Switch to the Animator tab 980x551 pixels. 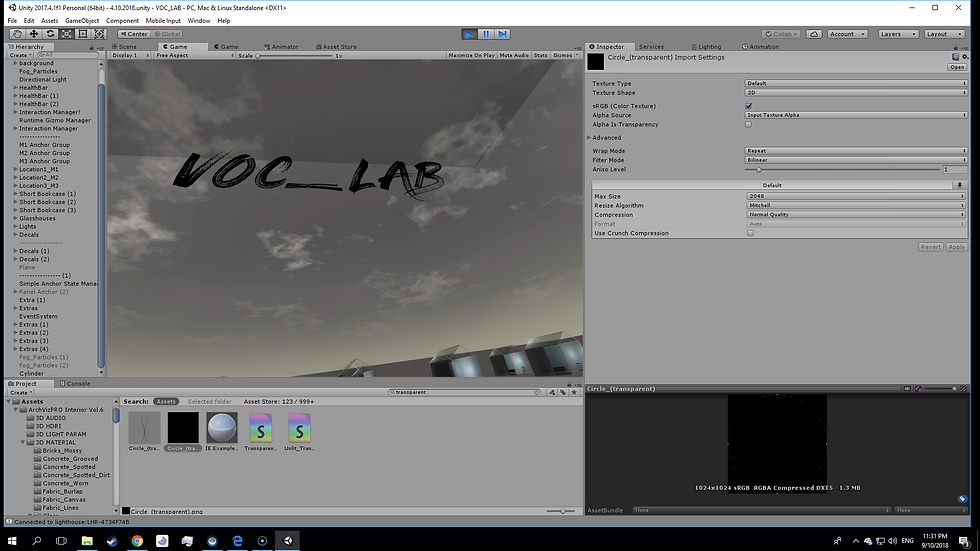tap(281, 47)
